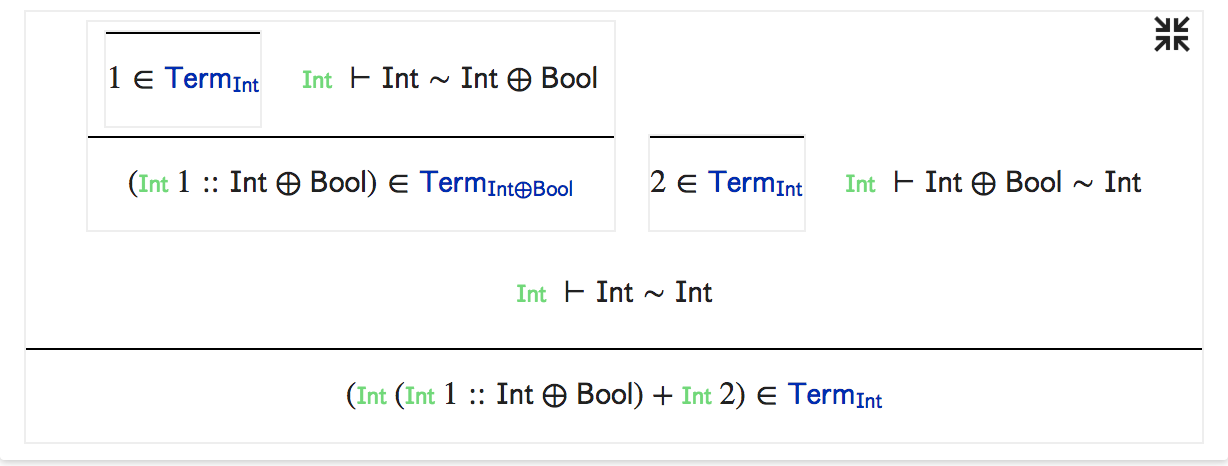Select the '(Int 1 :: Int ⊕ Bool)' ascription box
The width and height of the screenshot is (1228, 466).
tap(351, 184)
